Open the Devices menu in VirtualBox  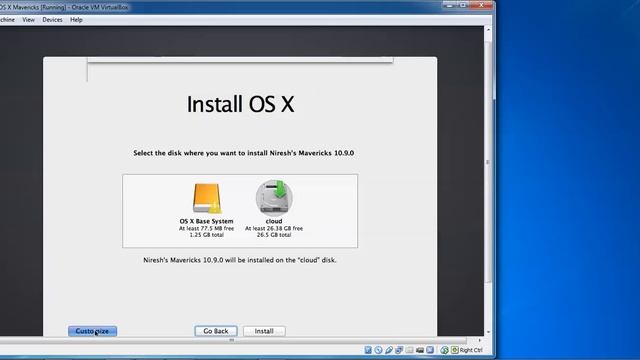(x=52, y=20)
